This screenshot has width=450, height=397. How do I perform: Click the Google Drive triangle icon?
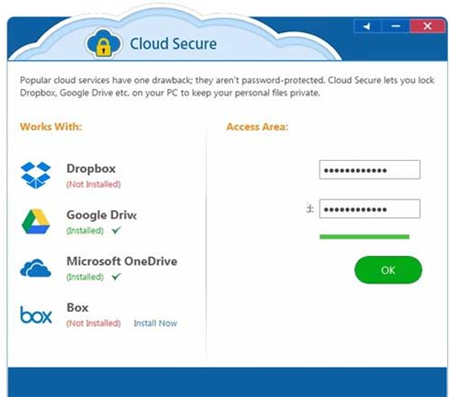coord(36,222)
